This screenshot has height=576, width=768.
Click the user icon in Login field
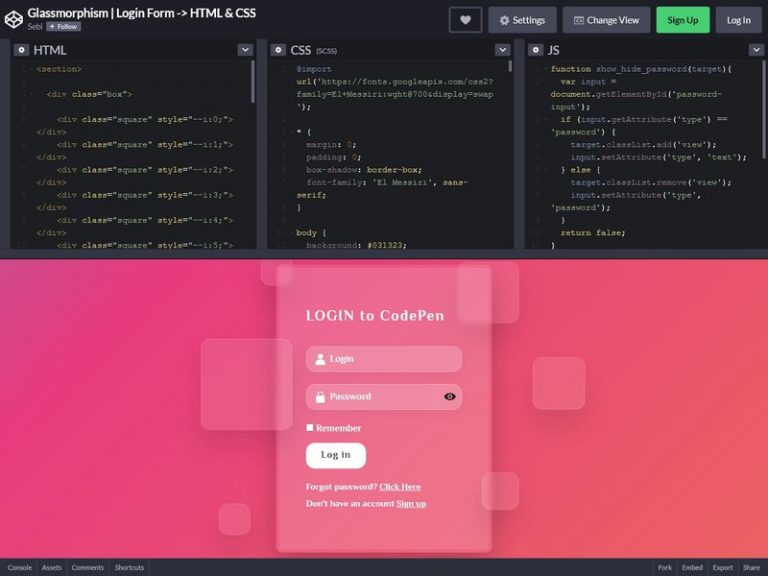point(320,359)
